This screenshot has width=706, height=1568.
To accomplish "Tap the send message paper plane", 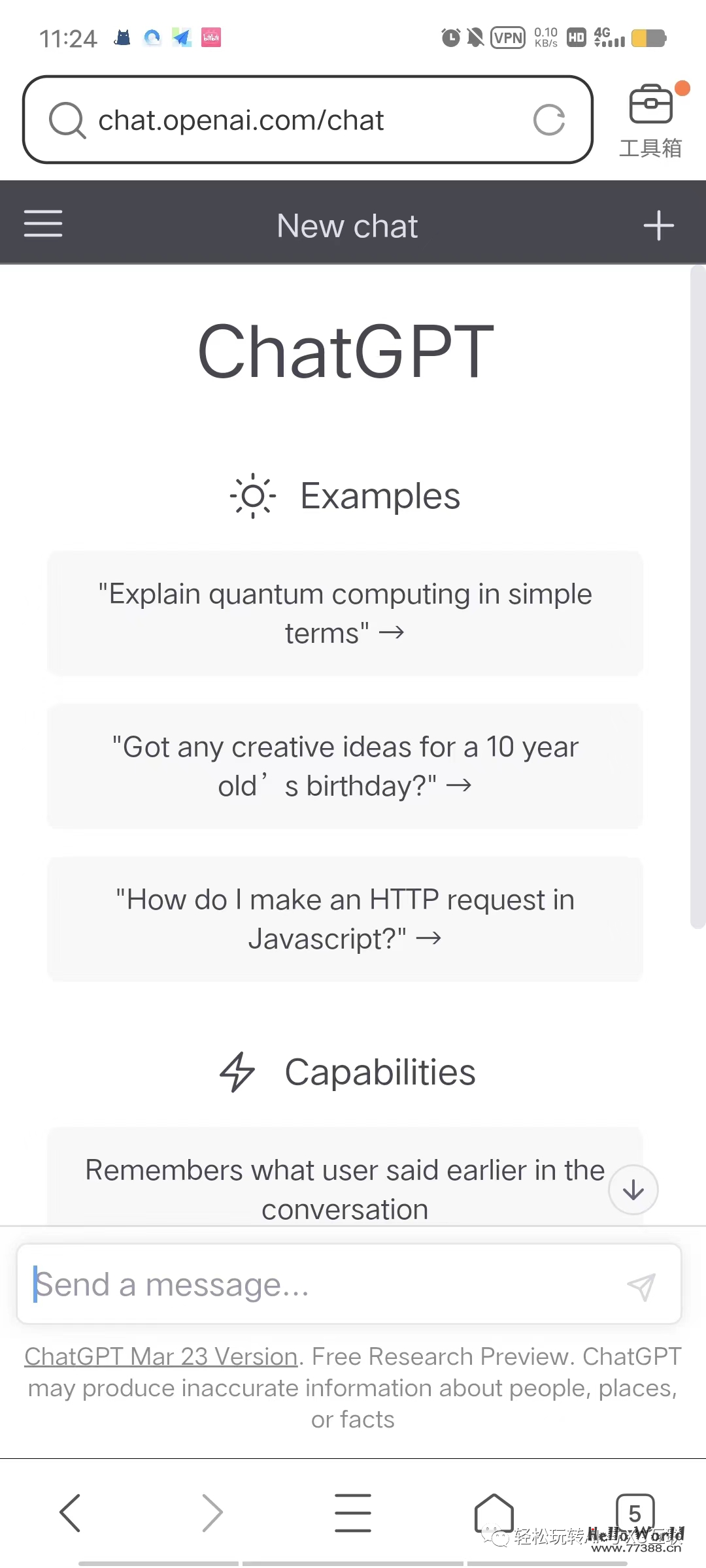I will pyautogui.click(x=641, y=1286).
